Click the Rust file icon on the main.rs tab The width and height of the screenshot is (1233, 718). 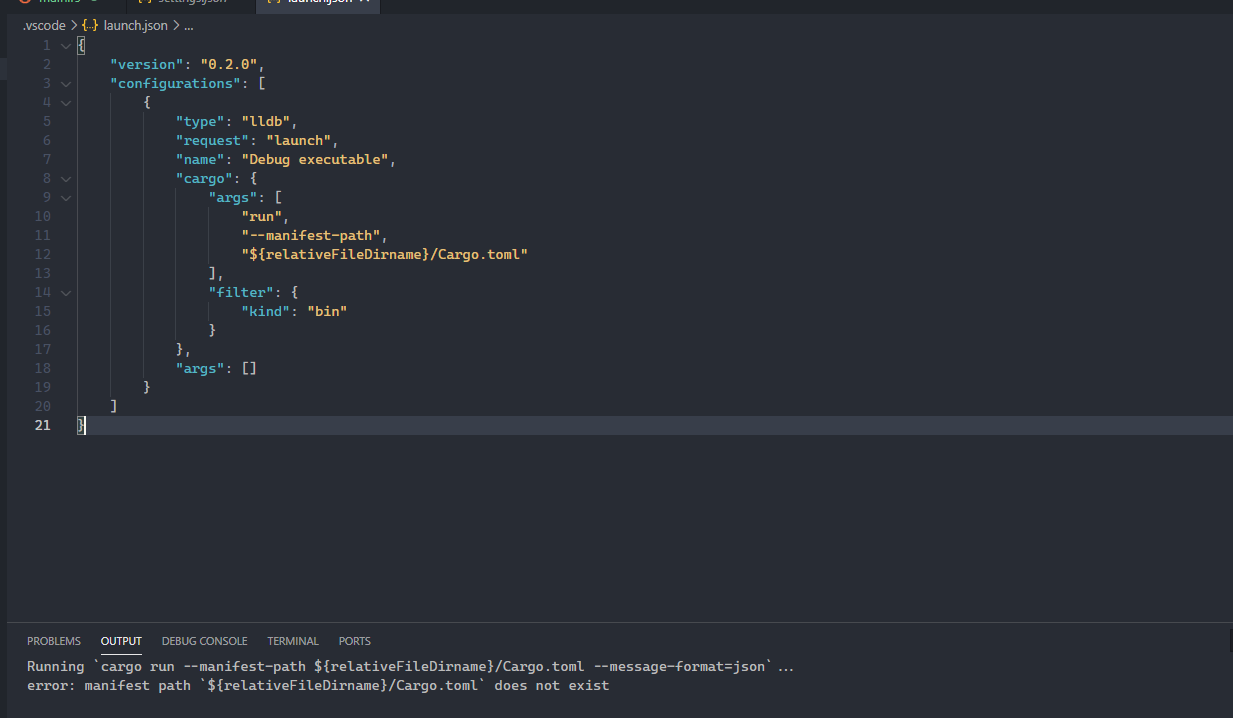[25, 3]
